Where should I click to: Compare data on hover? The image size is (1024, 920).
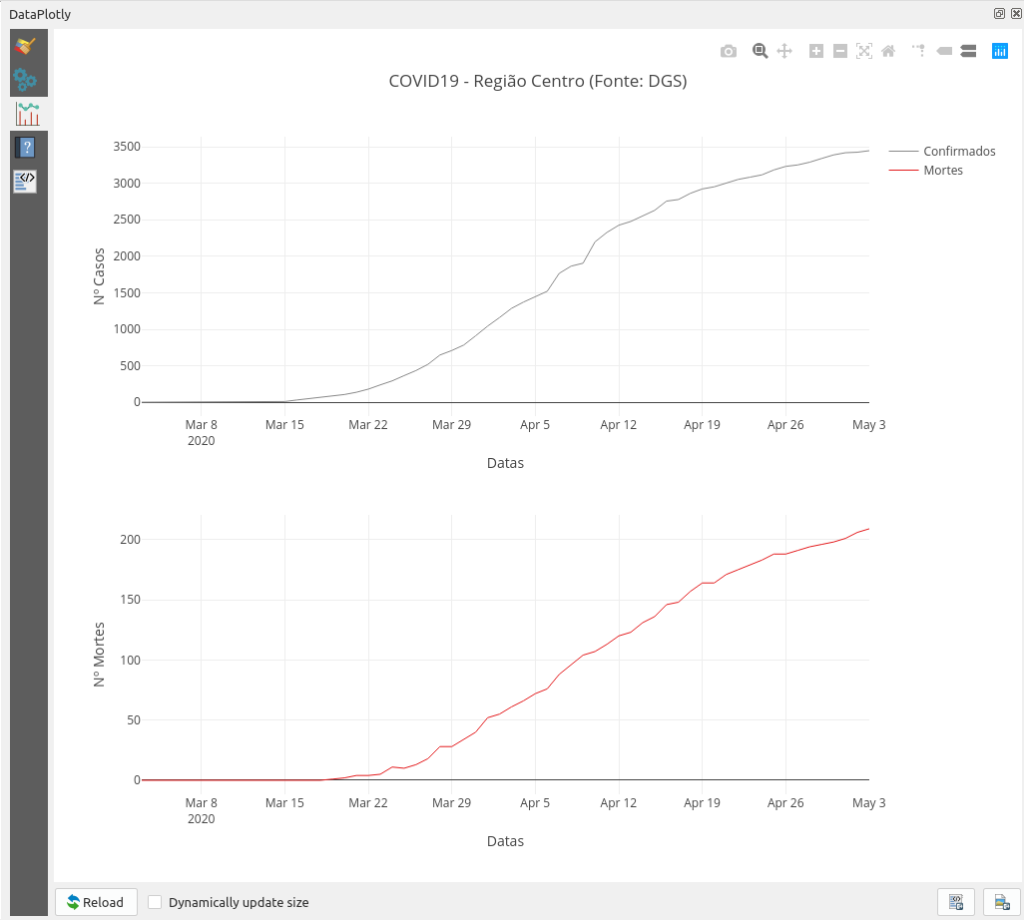[x=968, y=51]
